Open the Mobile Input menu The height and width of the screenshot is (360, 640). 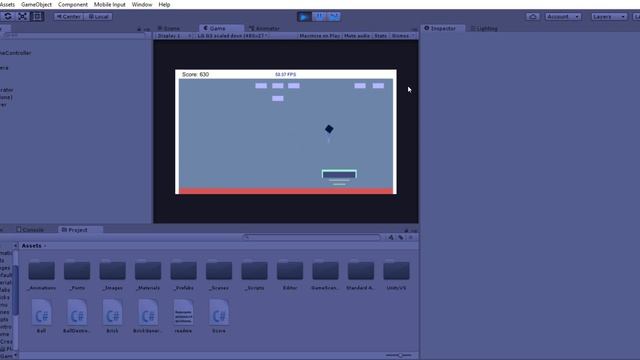109,4
